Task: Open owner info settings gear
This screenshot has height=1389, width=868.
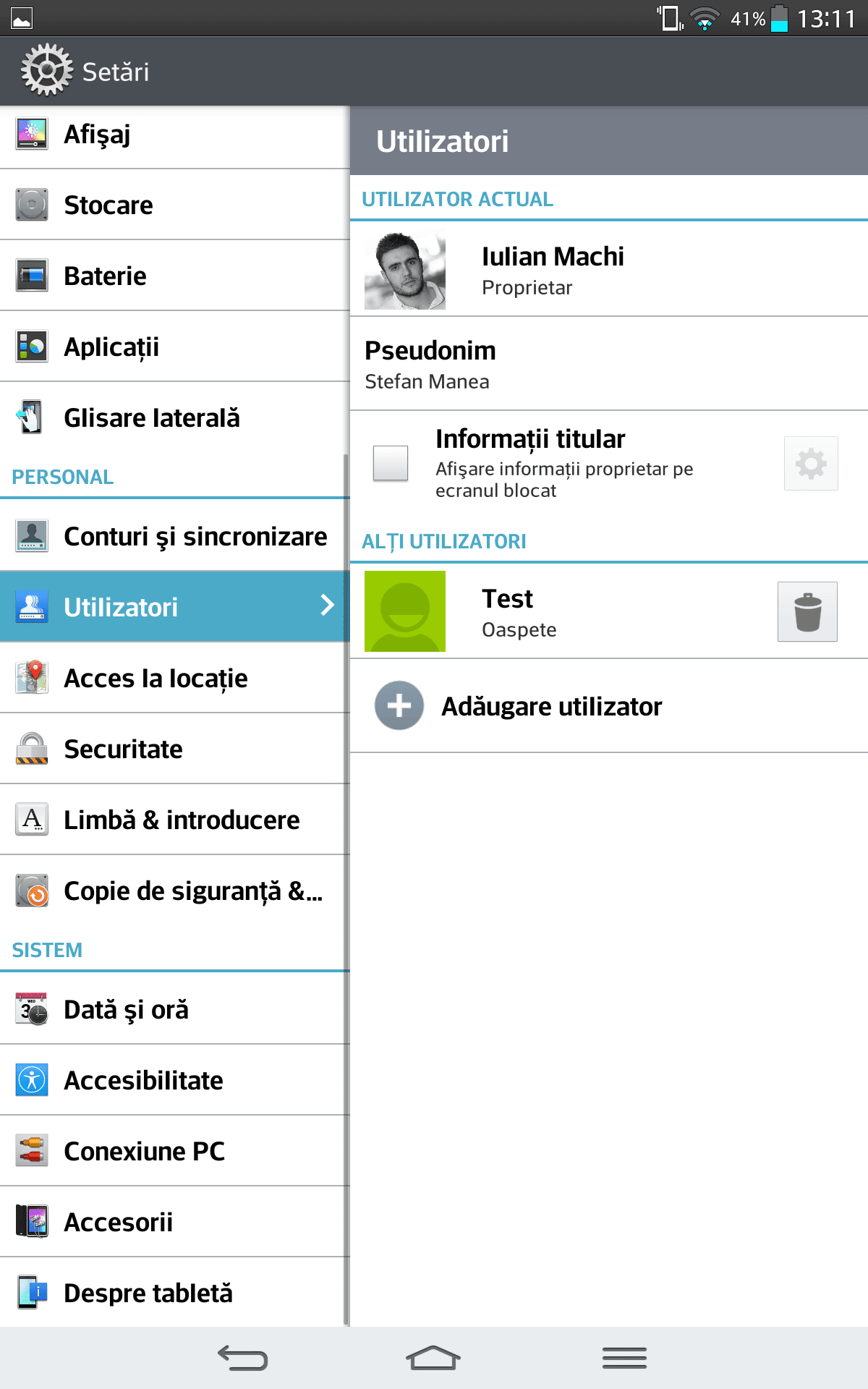Action: [811, 463]
